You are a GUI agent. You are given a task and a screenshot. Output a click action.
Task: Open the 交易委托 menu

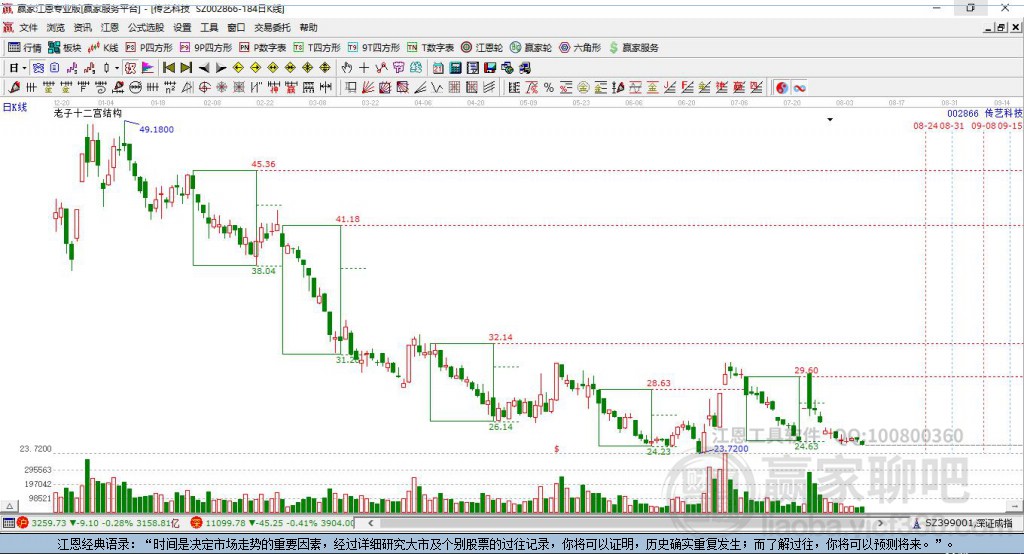click(x=272, y=27)
